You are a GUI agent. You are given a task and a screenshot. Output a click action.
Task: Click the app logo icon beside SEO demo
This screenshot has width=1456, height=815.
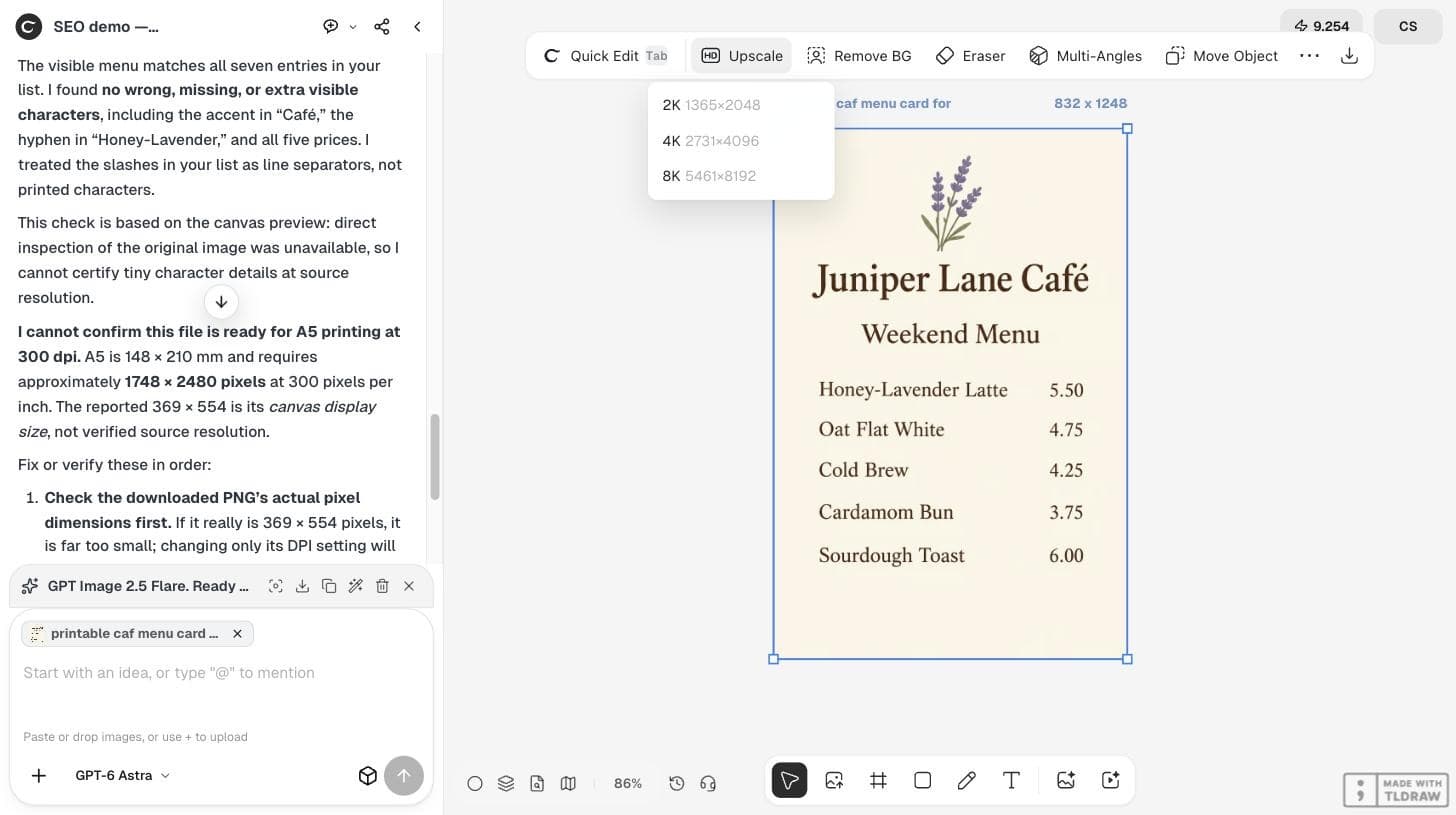tap(29, 26)
